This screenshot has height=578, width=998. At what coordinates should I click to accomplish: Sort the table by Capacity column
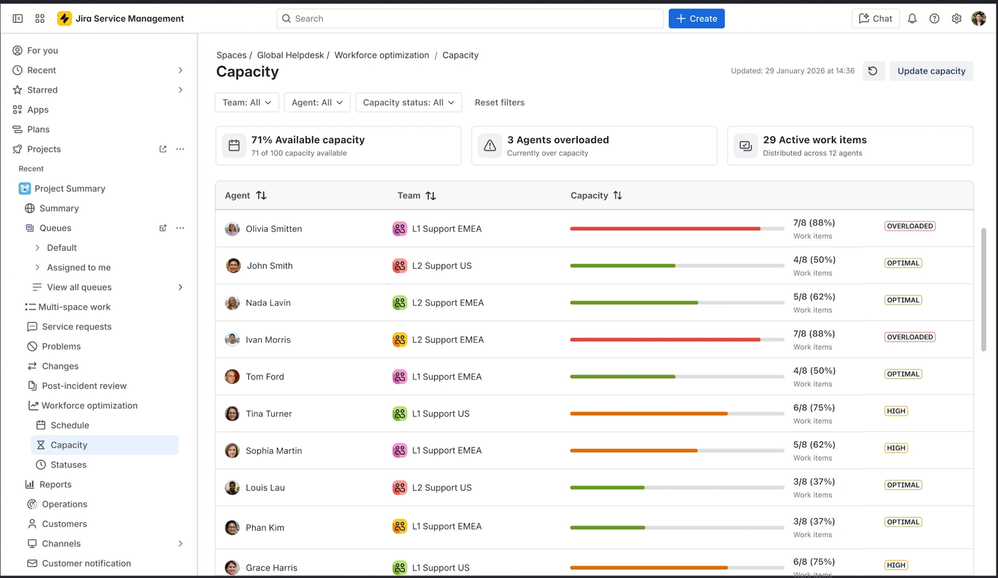point(617,196)
